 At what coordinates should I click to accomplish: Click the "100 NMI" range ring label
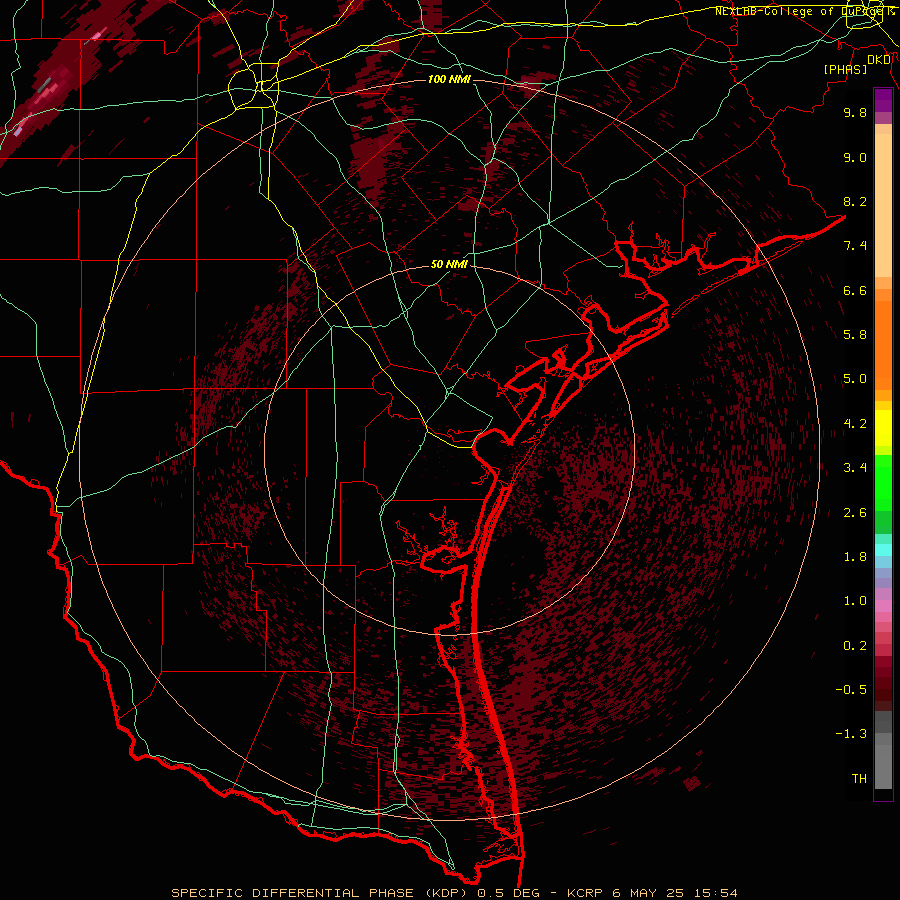449,79
